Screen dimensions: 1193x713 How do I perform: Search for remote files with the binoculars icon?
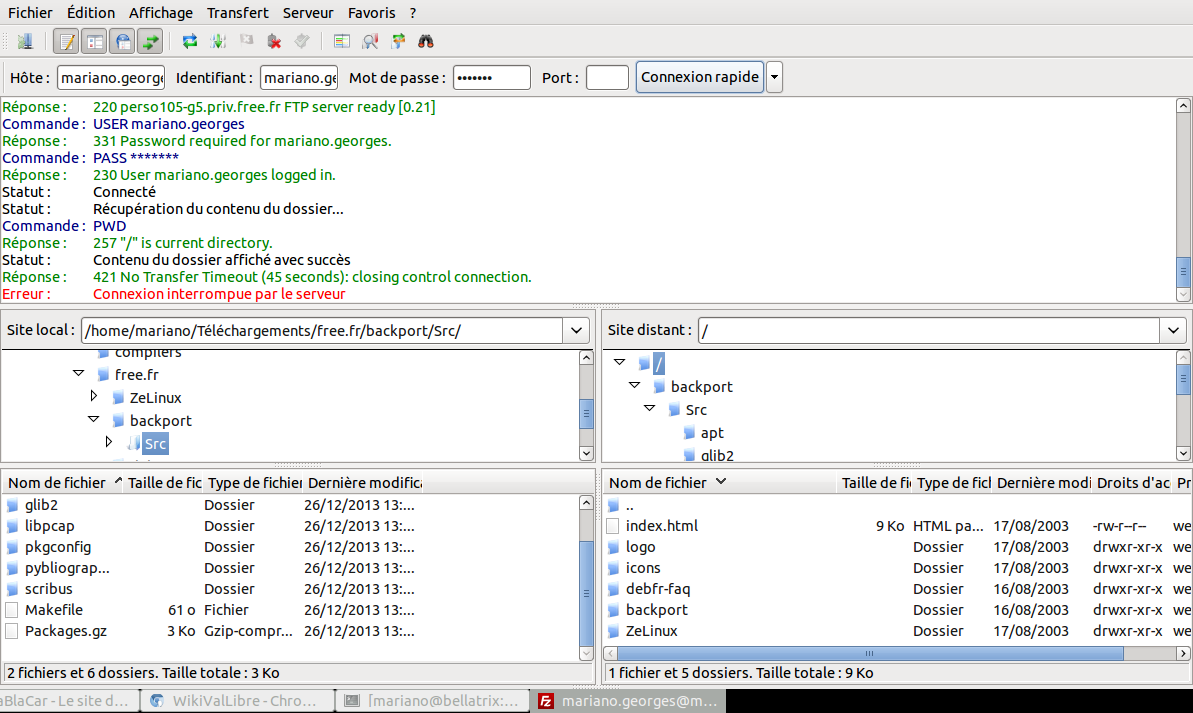pos(425,41)
